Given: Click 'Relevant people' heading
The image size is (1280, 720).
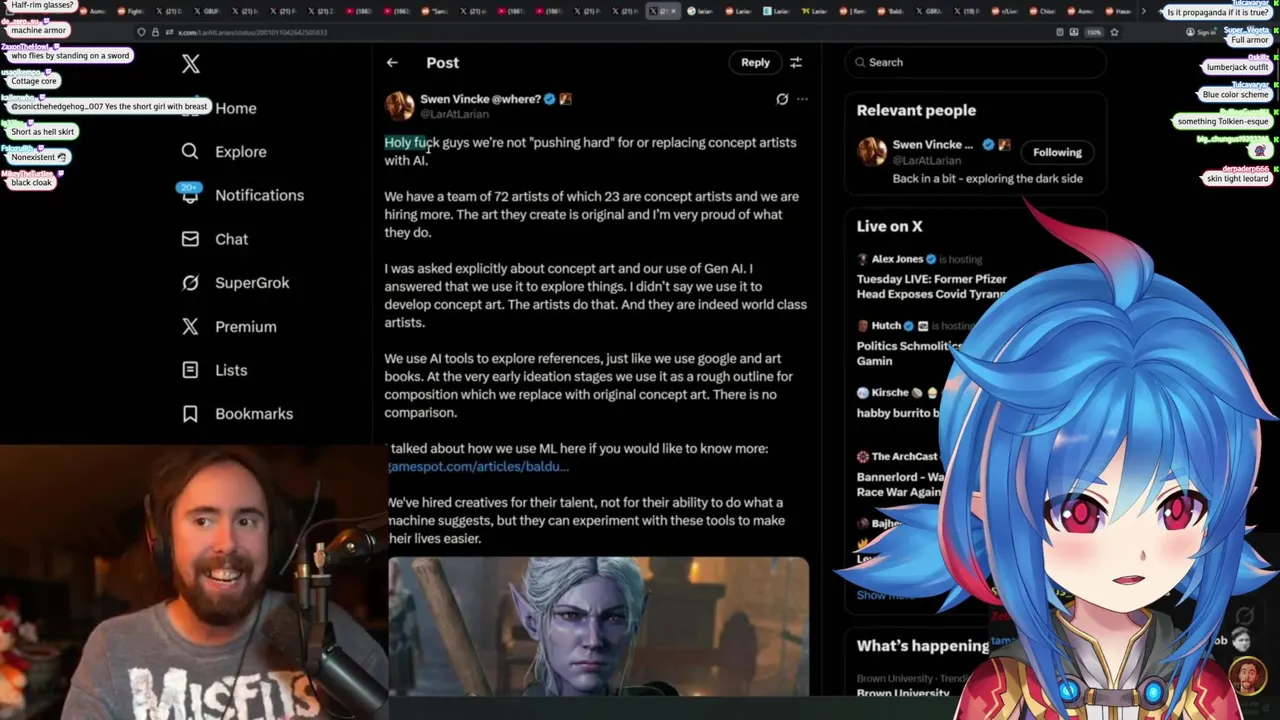Looking at the screenshot, I should click(x=916, y=111).
